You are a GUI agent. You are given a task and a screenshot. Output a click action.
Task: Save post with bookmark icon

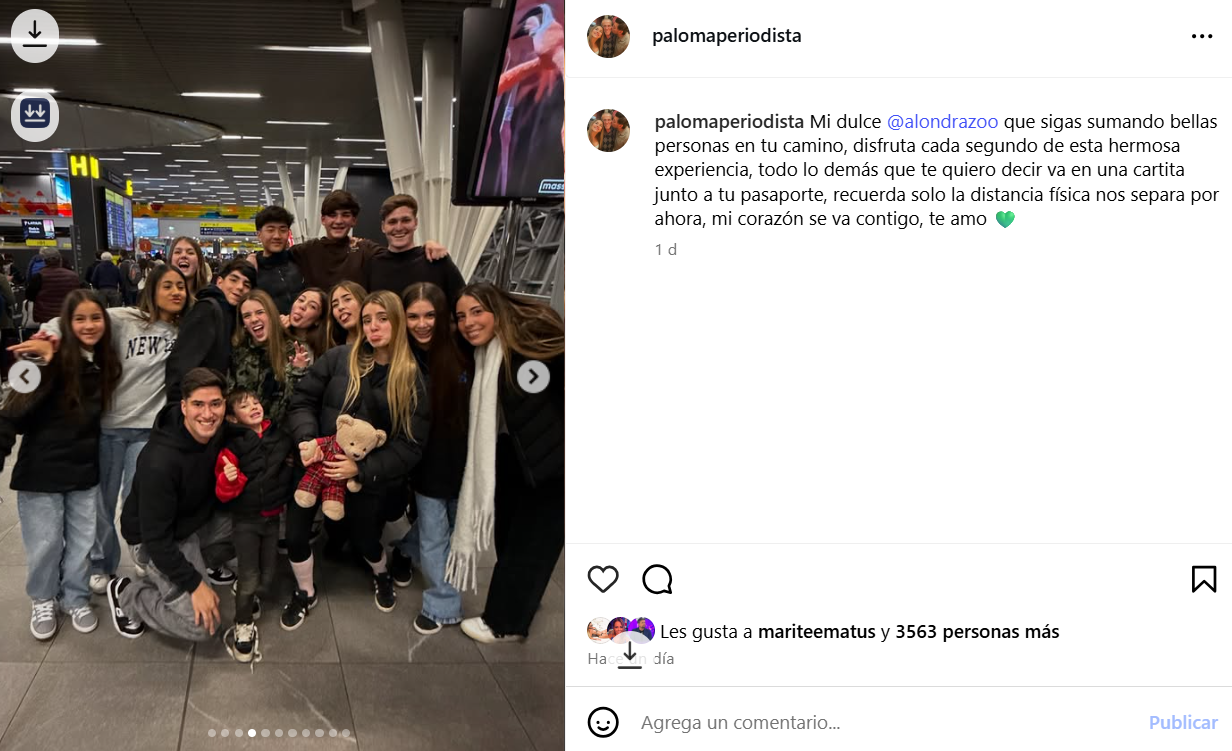click(x=1204, y=579)
